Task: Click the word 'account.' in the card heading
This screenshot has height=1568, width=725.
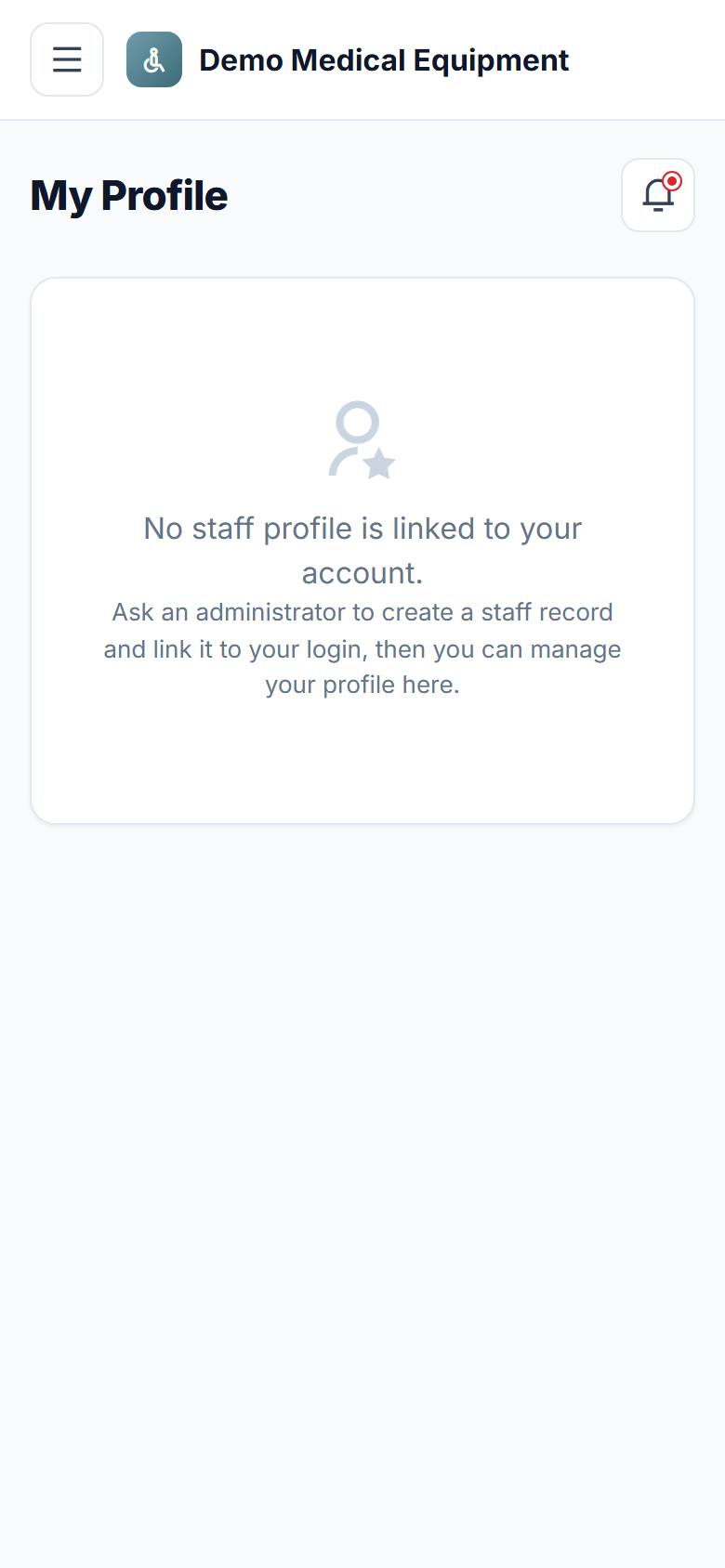Action: click(362, 573)
